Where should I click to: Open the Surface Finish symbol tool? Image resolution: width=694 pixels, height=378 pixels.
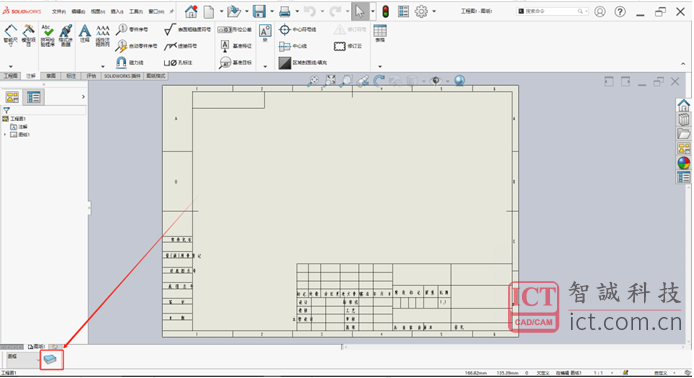click(x=187, y=30)
